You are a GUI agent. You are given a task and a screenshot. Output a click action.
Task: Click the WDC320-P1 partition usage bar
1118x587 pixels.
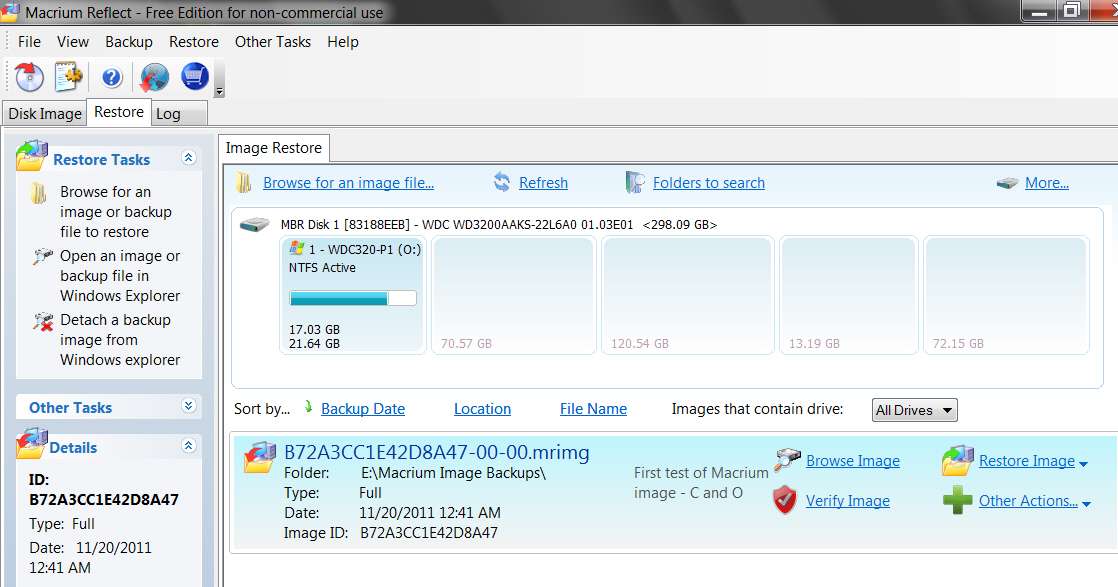click(x=353, y=298)
